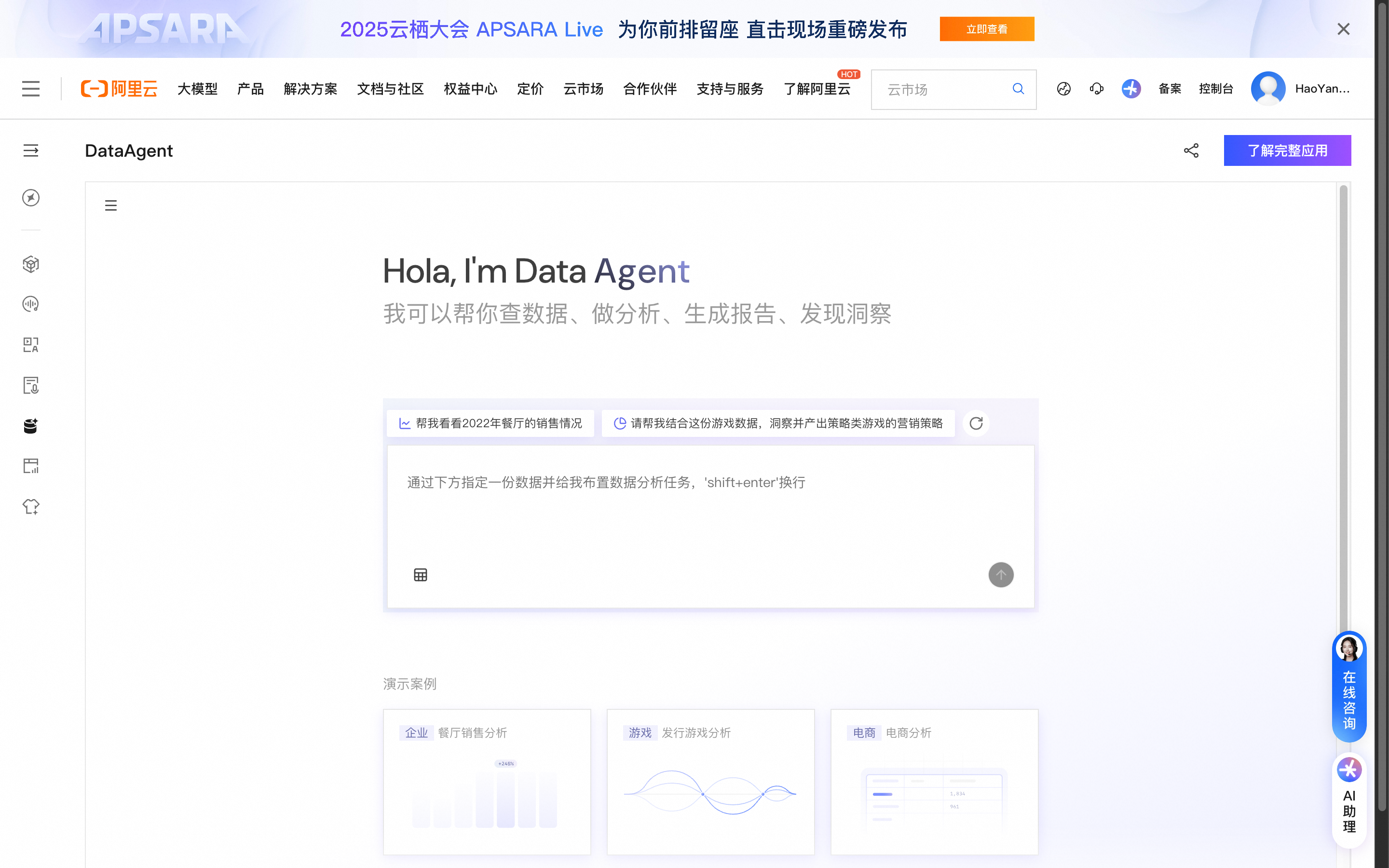
Task: Toggle the conversation list hamburger in panel
Action: click(x=111, y=205)
